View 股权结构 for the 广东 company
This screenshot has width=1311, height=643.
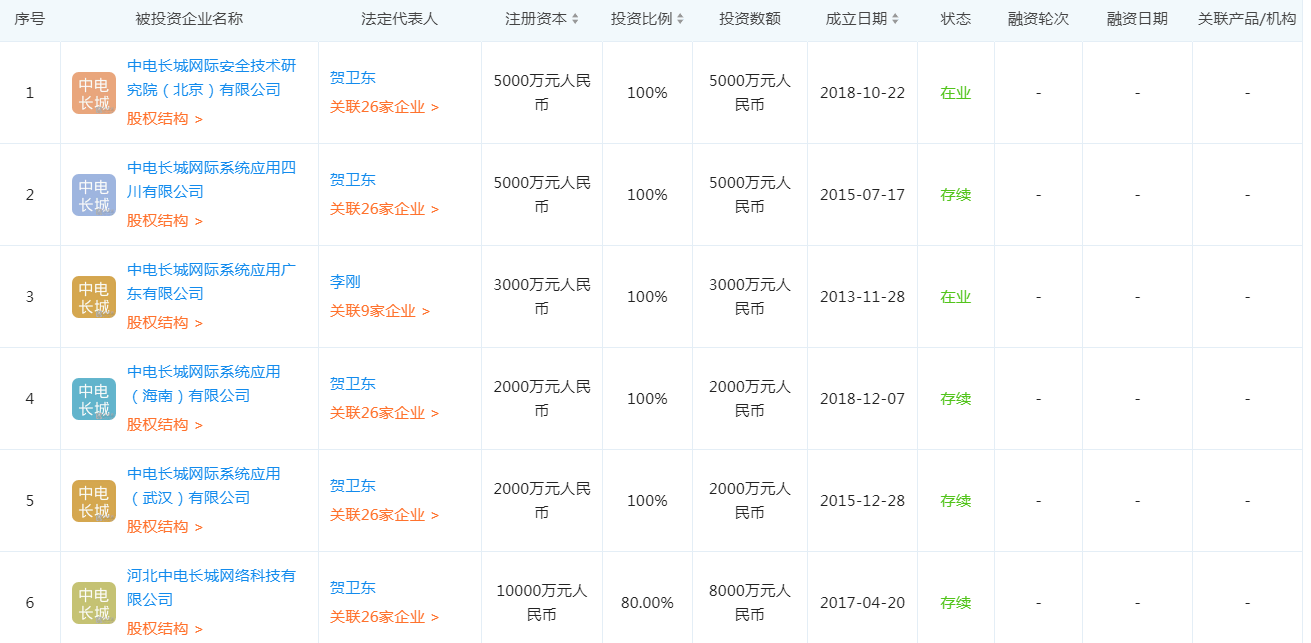[x=165, y=323]
